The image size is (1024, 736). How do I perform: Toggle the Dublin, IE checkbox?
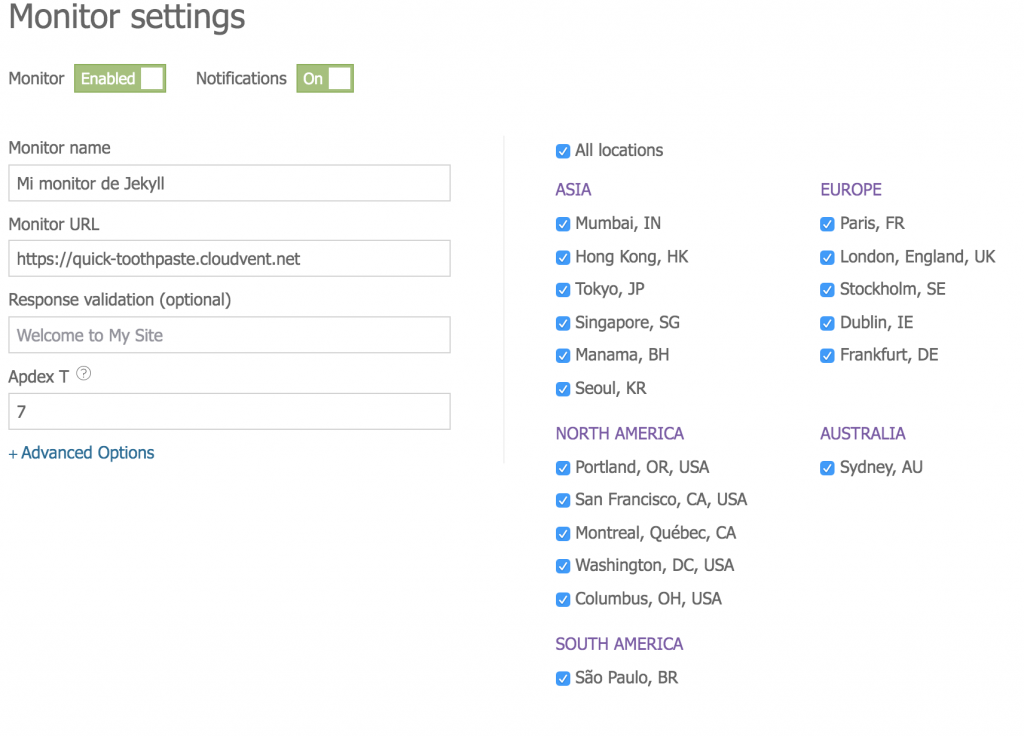coord(827,323)
